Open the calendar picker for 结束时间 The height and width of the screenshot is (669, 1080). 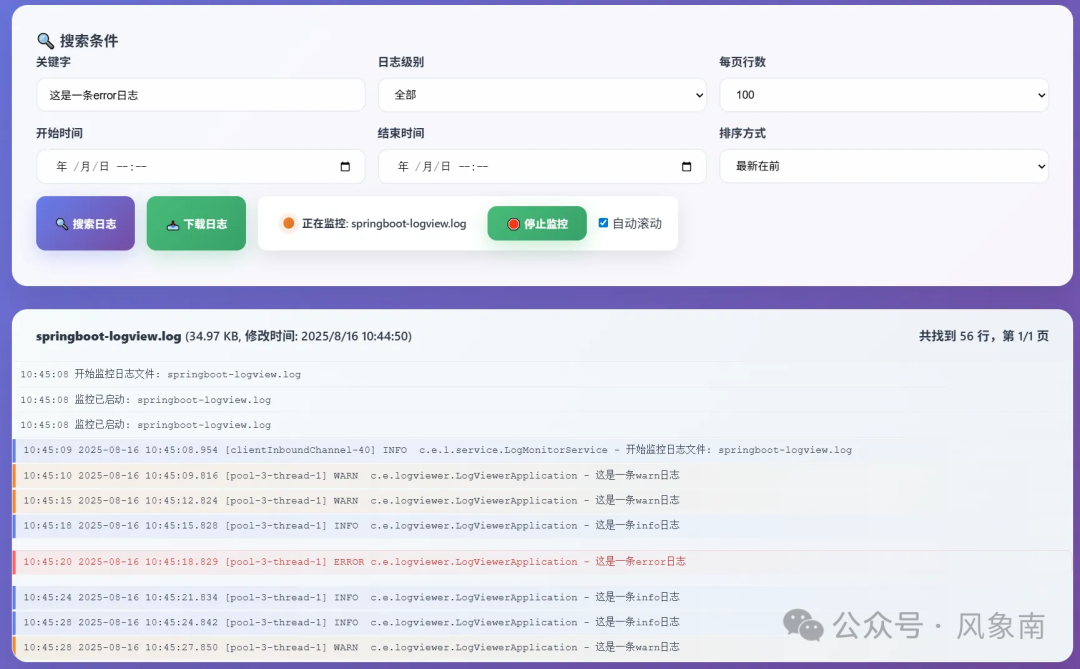point(688,166)
